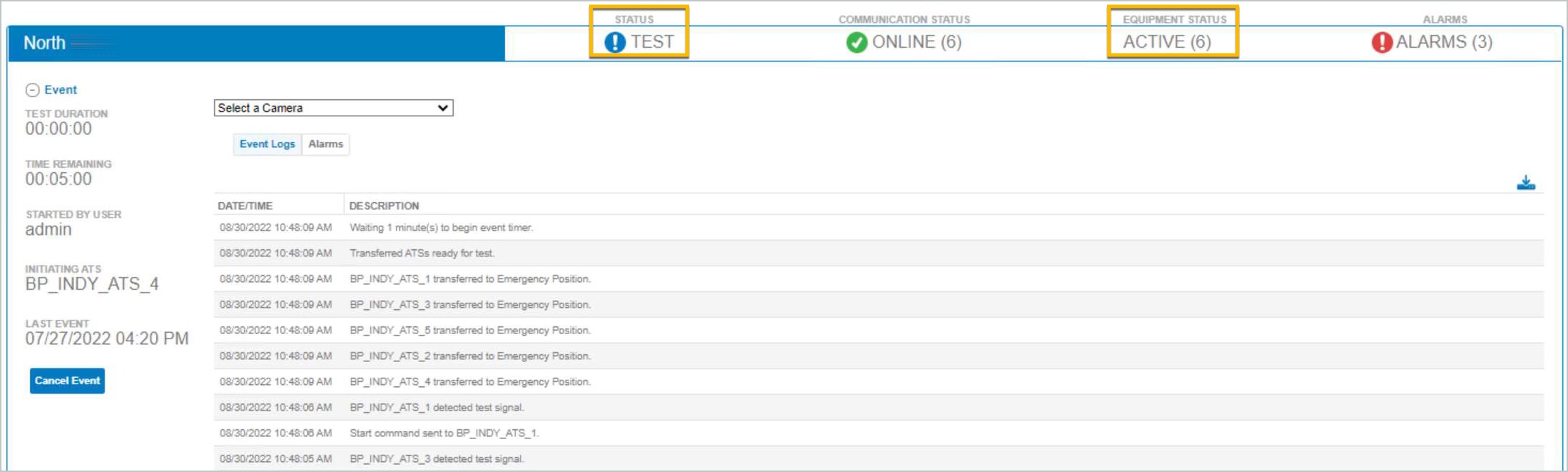
Task: Select the 'Waiting 1 minute(s)' log row
Action: click(x=879, y=228)
